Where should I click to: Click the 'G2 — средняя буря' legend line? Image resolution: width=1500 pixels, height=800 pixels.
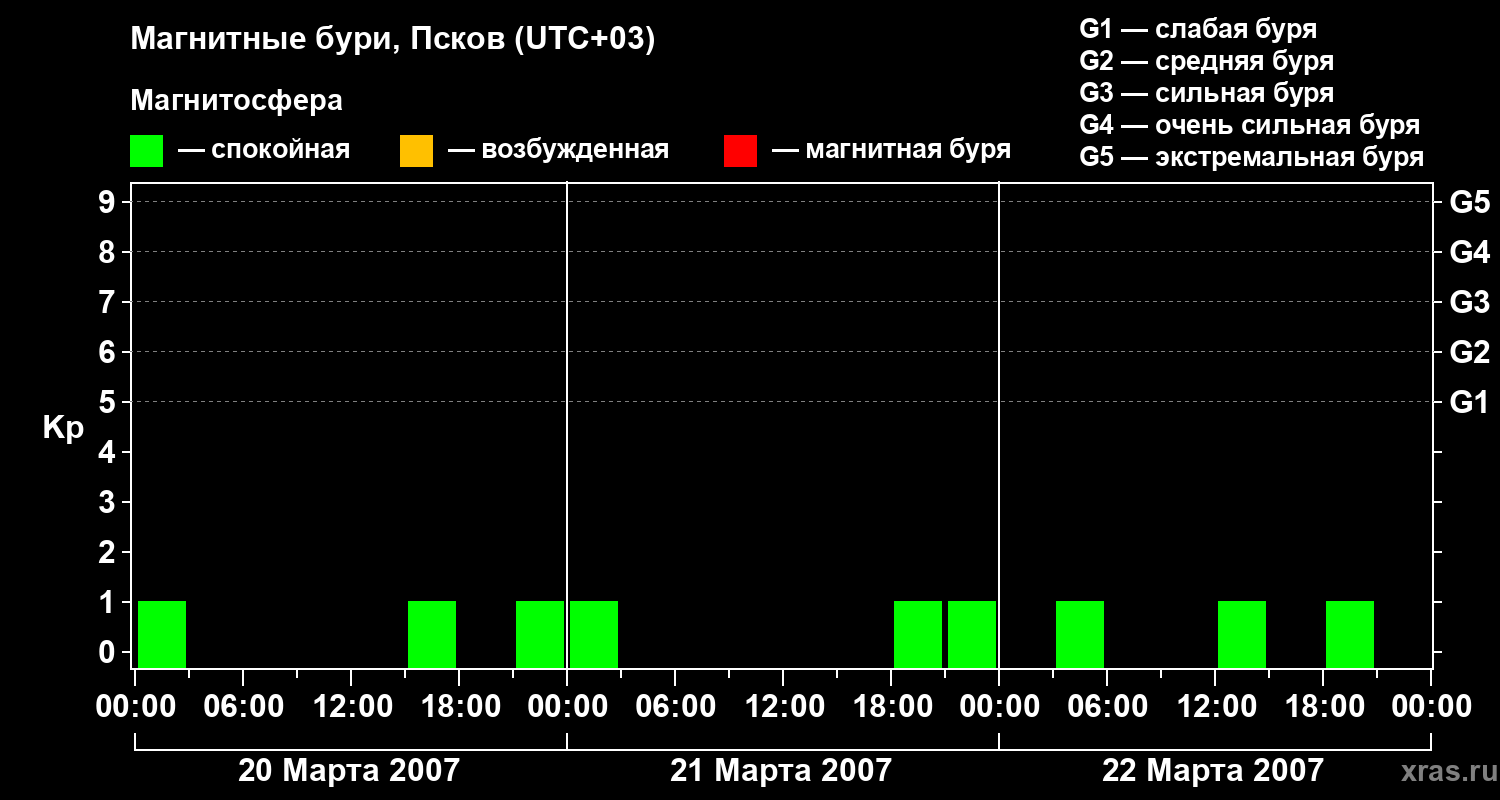point(1207,61)
